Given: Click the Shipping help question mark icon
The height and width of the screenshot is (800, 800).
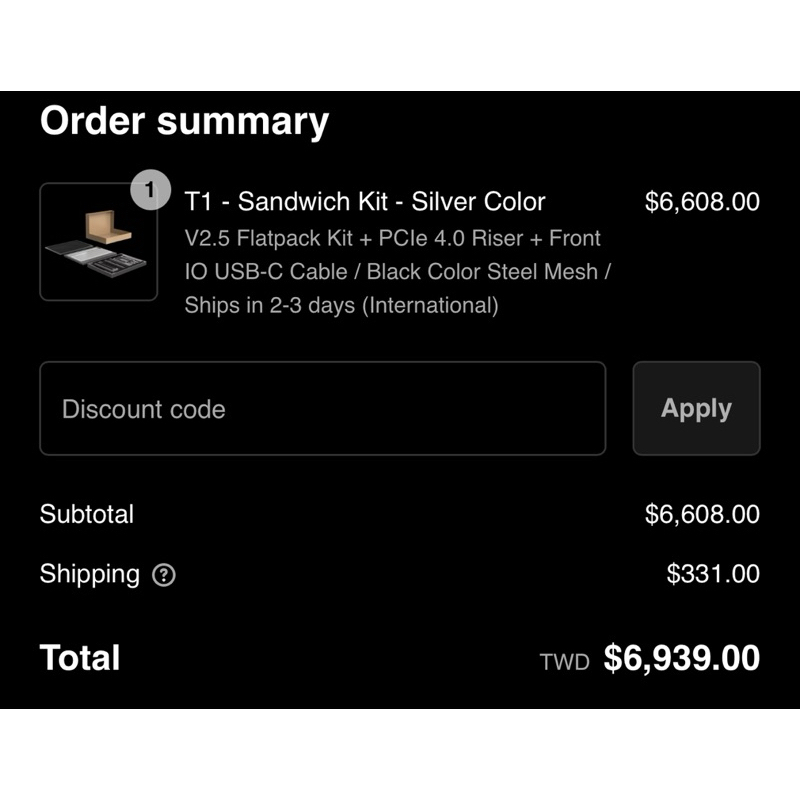Looking at the screenshot, I should (x=163, y=575).
